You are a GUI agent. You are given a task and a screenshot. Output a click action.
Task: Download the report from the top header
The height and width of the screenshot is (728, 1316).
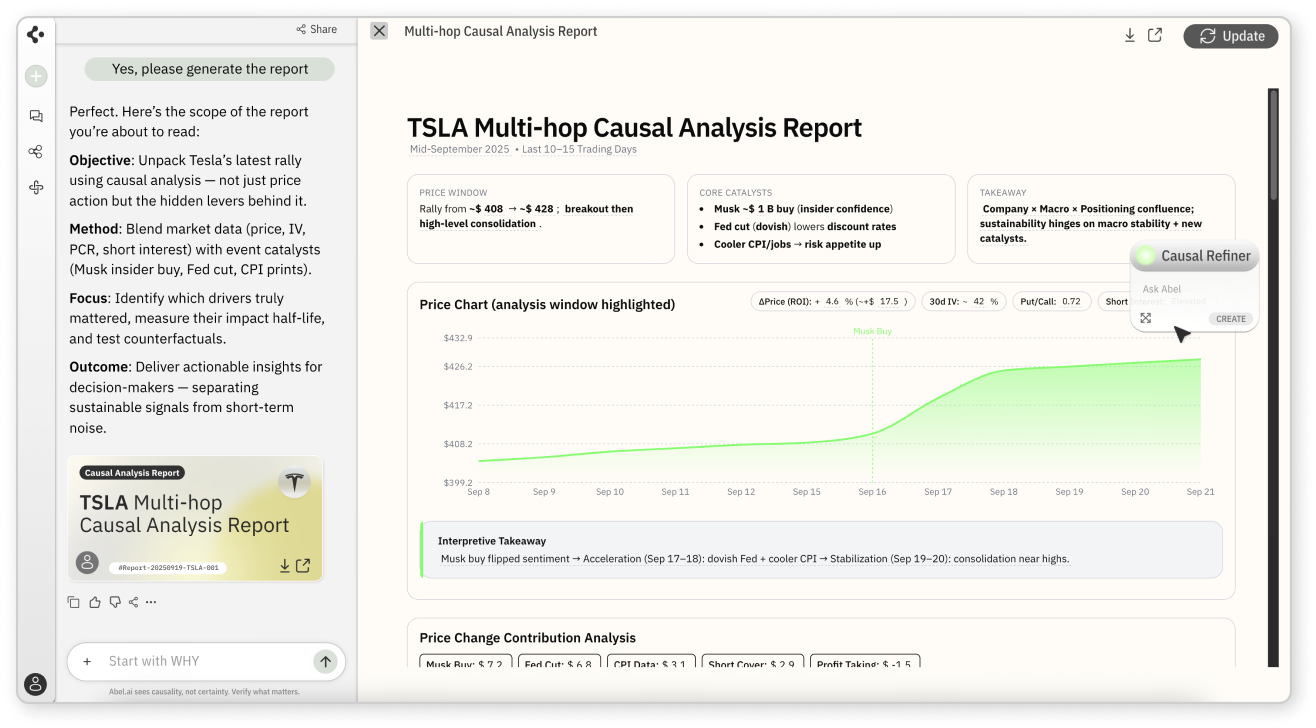pyautogui.click(x=1129, y=35)
